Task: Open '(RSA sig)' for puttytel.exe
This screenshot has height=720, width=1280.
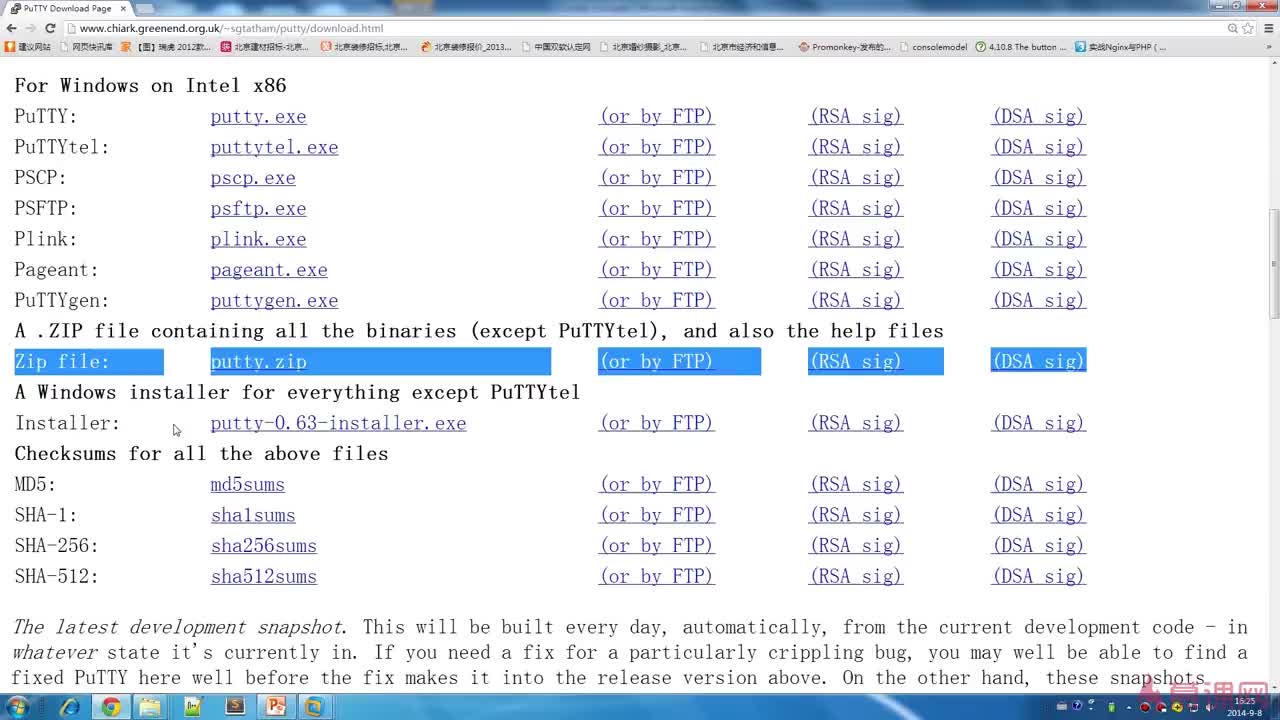Action: [855, 147]
